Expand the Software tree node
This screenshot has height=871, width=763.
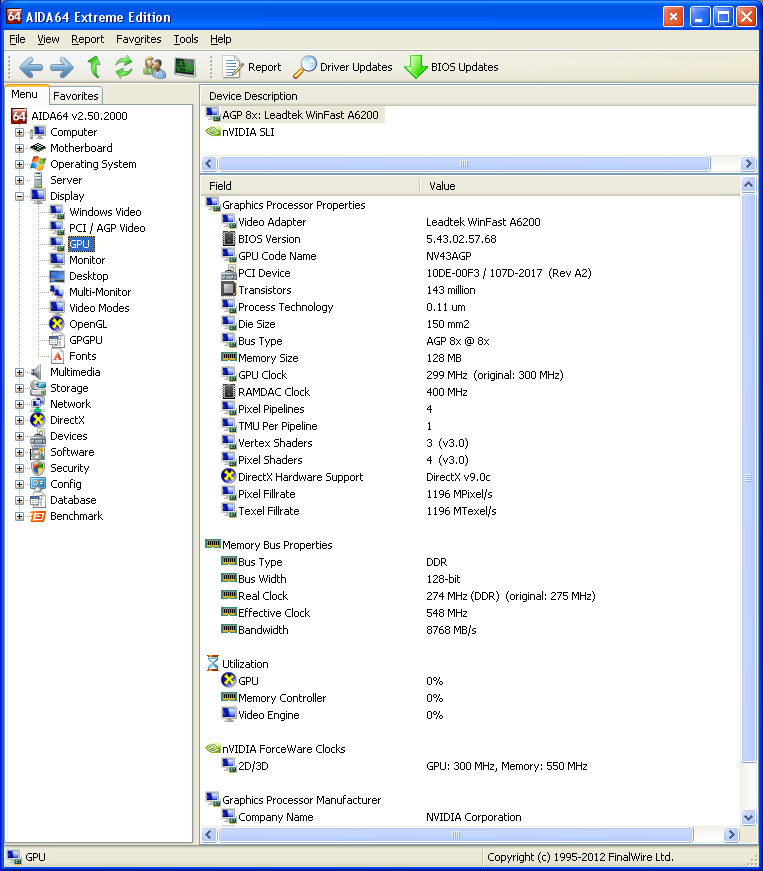coord(19,452)
